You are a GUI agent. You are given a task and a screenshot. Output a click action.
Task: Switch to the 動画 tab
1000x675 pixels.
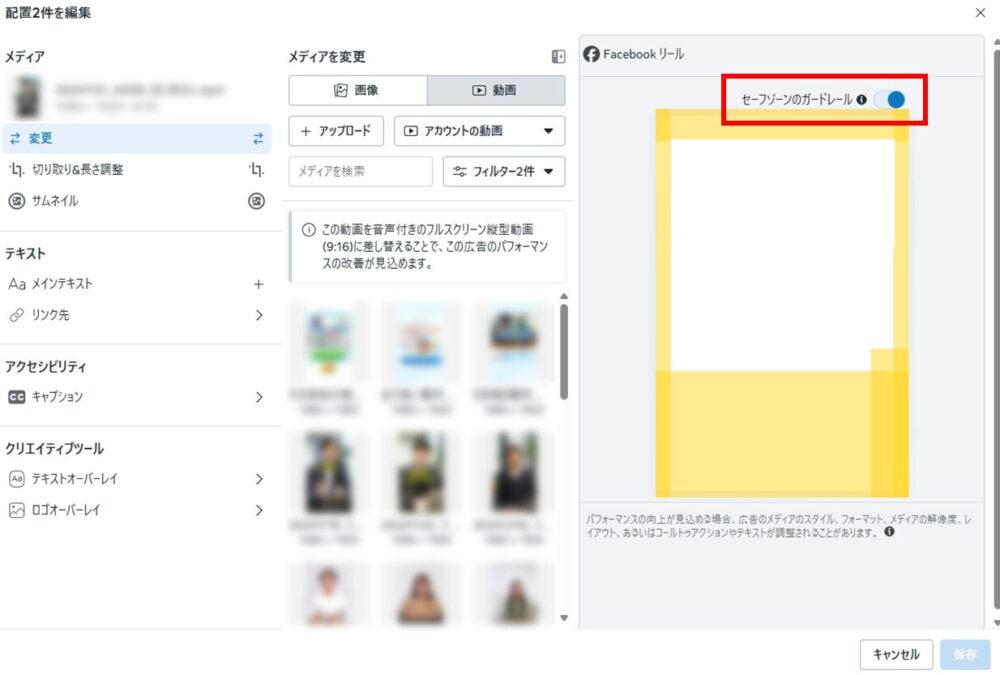pos(496,90)
